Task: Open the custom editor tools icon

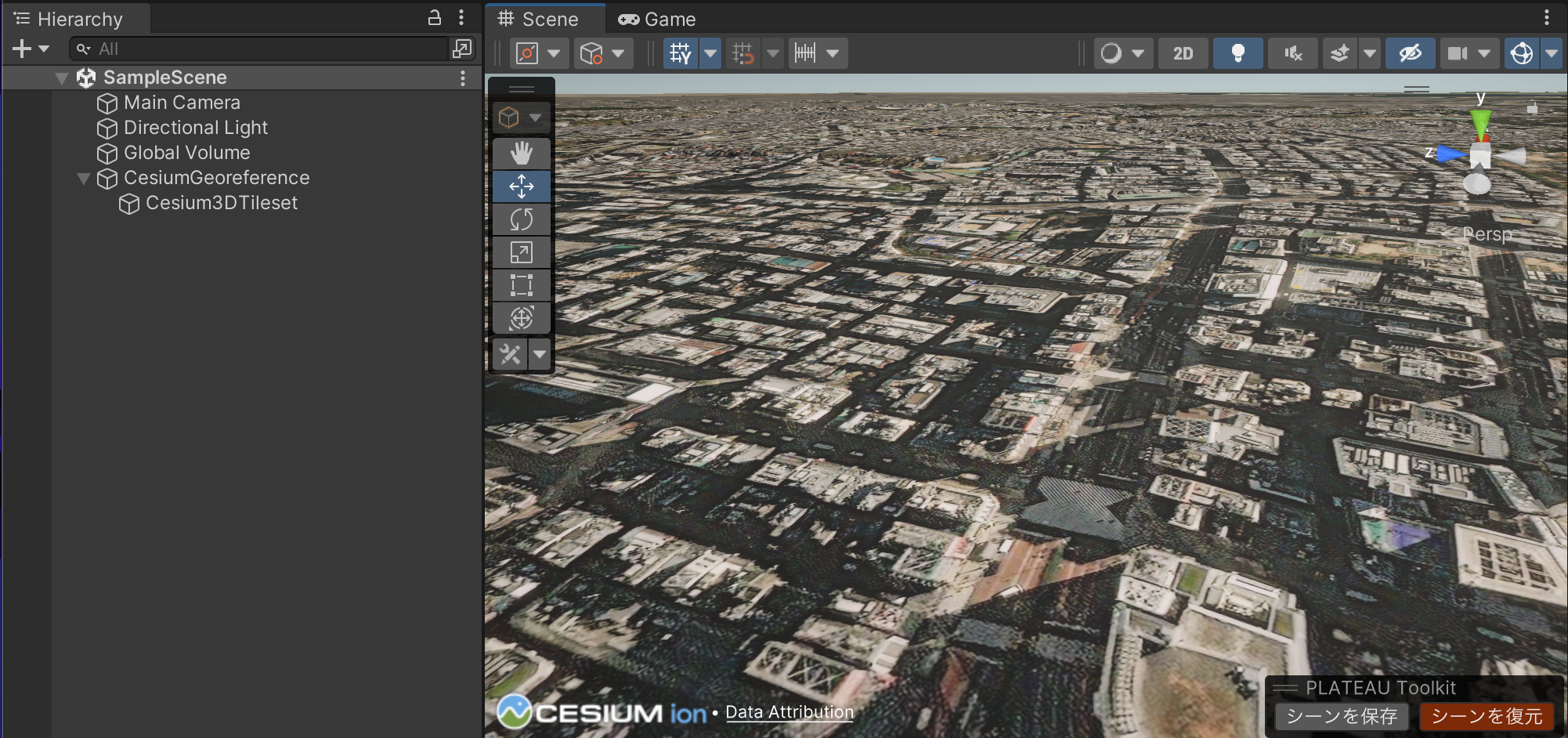Action: (510, 355)
